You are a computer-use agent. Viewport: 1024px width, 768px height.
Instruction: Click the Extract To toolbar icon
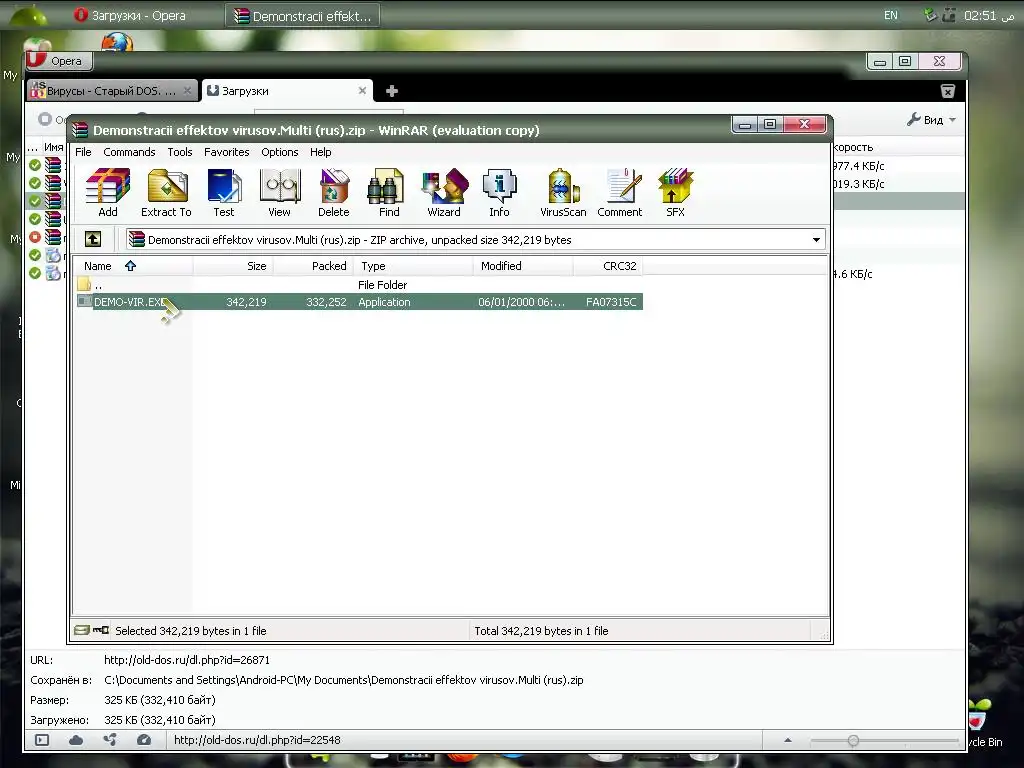[x=167, y=193]
